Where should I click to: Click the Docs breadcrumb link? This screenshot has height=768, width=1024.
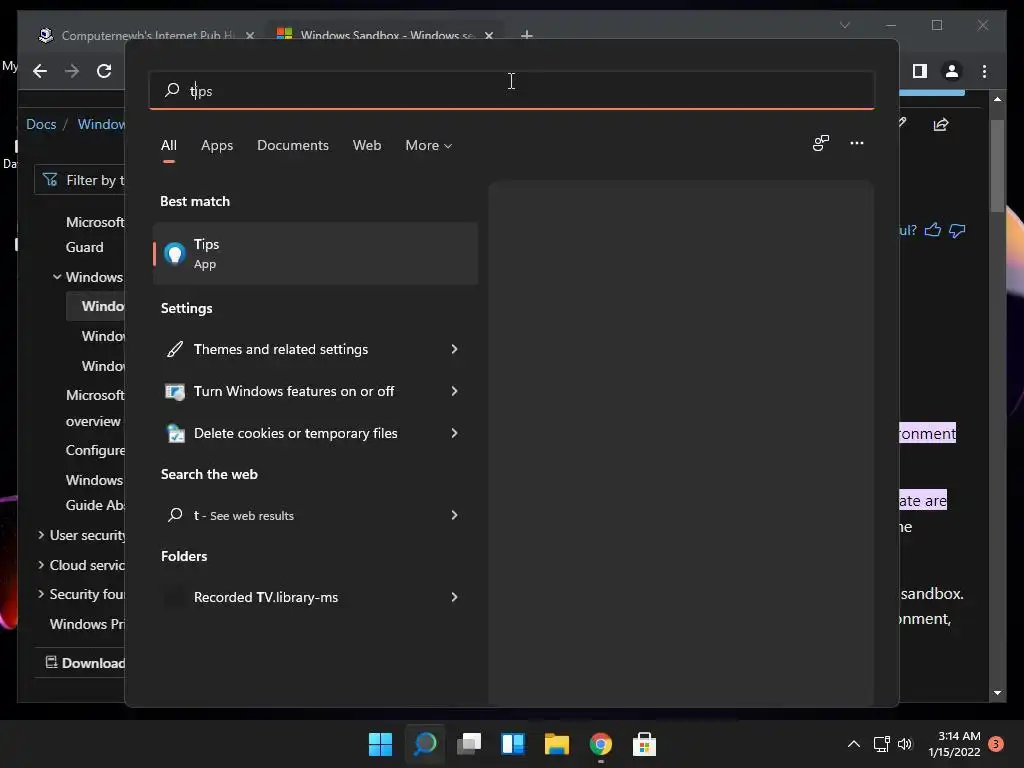[x=40, y=124]
